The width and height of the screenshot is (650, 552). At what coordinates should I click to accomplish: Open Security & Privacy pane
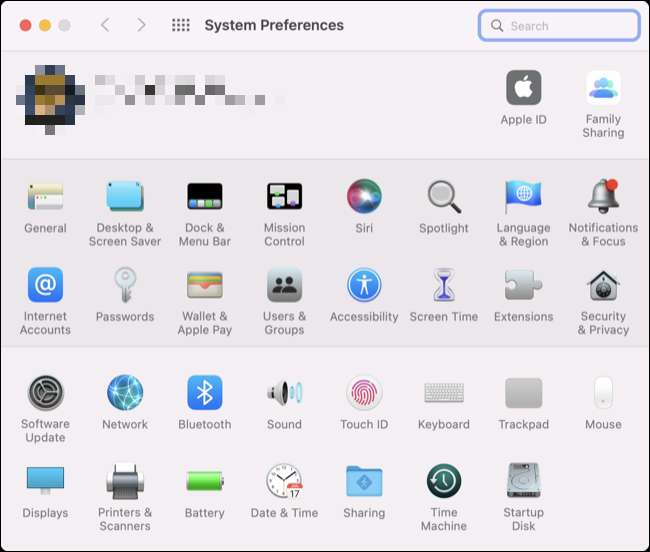click(x=603, y=286)
